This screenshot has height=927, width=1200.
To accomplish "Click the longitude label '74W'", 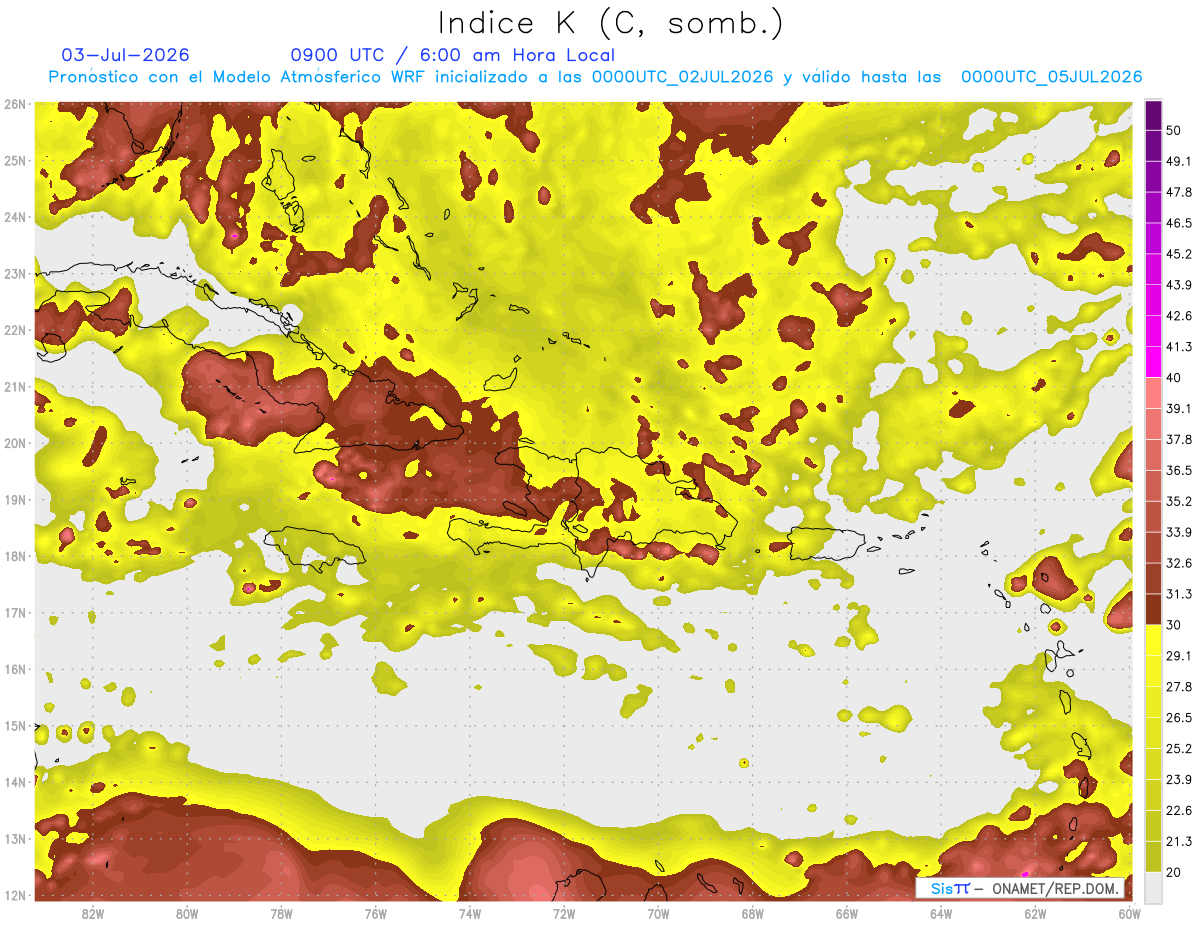I will (469, 913).
